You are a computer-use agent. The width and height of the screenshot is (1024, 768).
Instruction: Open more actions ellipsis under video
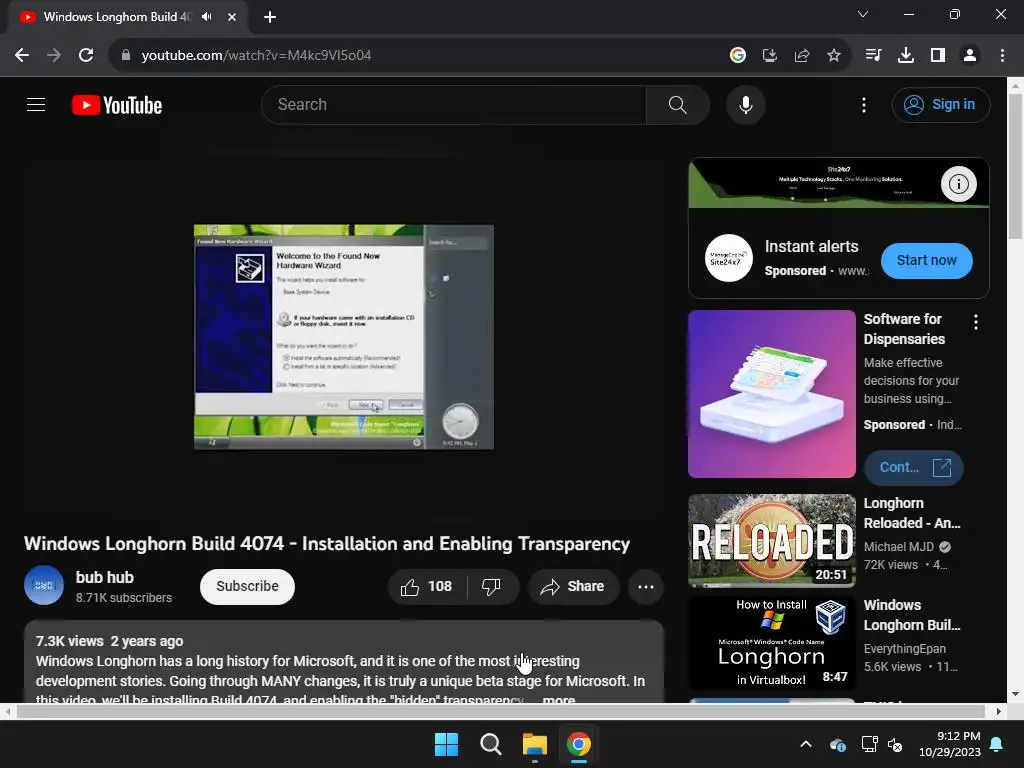(x=646, y=586)
